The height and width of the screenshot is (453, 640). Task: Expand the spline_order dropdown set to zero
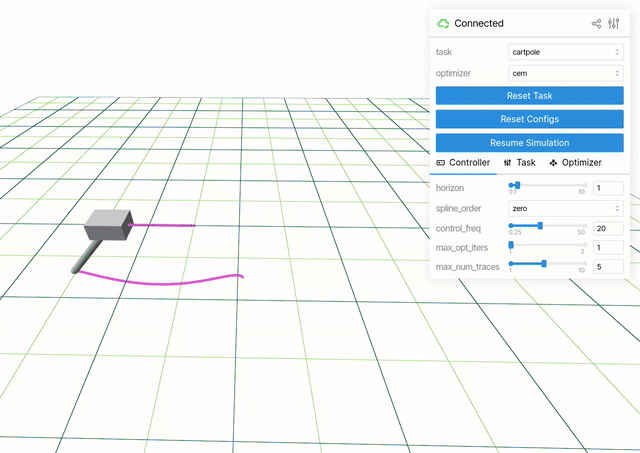pyautogui.click(x=566, y=208)
